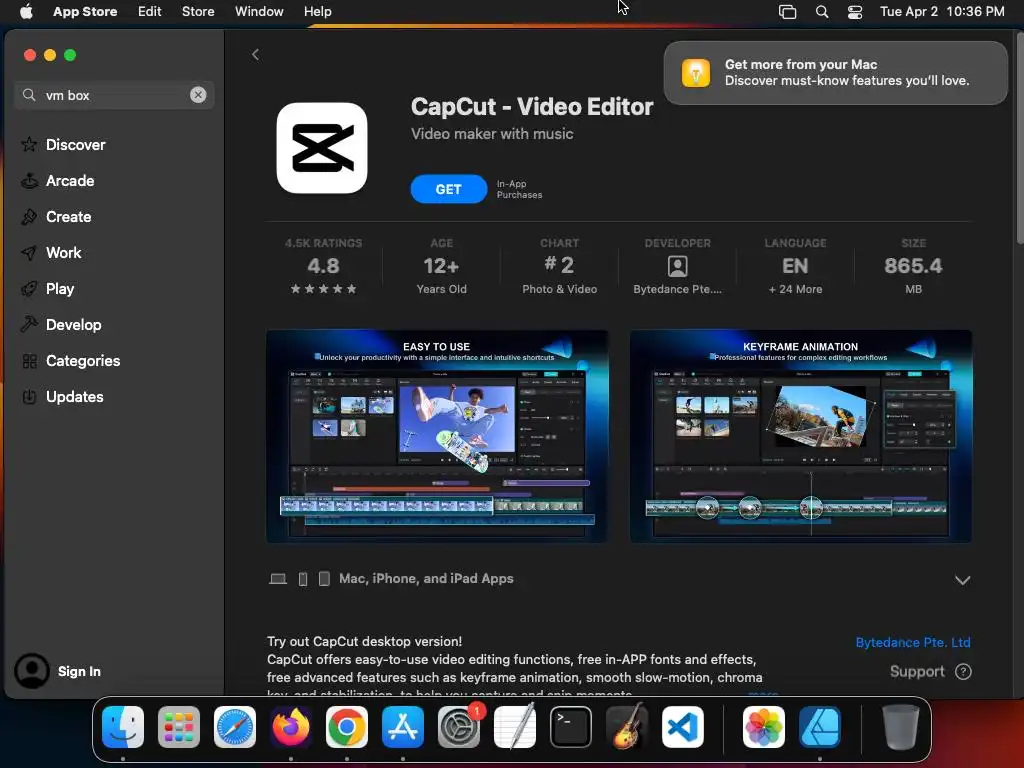Screen dimensions: 1024x768
Task: Open the Apple menu
Action: [x=26, y=11]
